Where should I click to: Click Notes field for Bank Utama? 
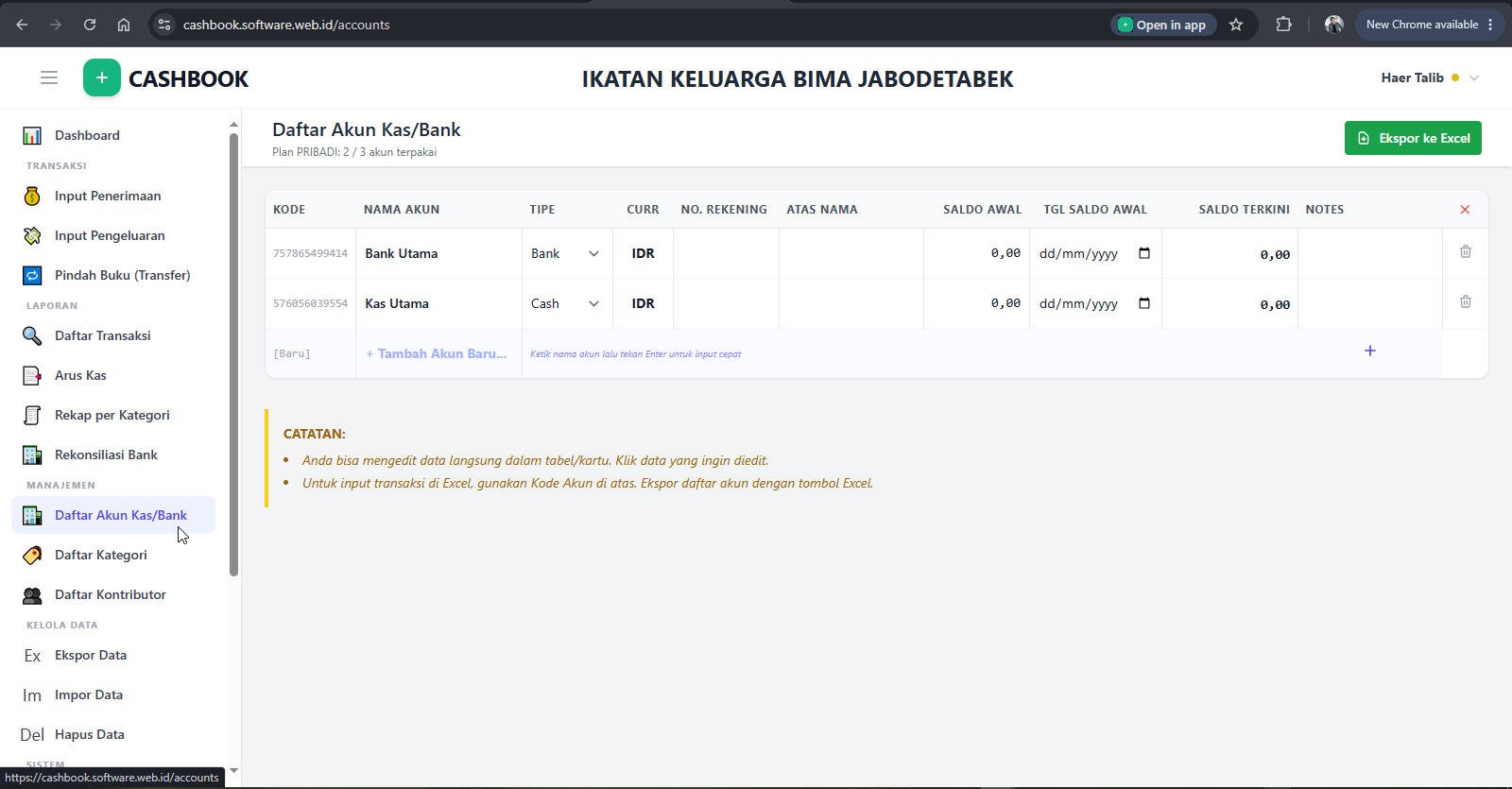point(1369,253)
